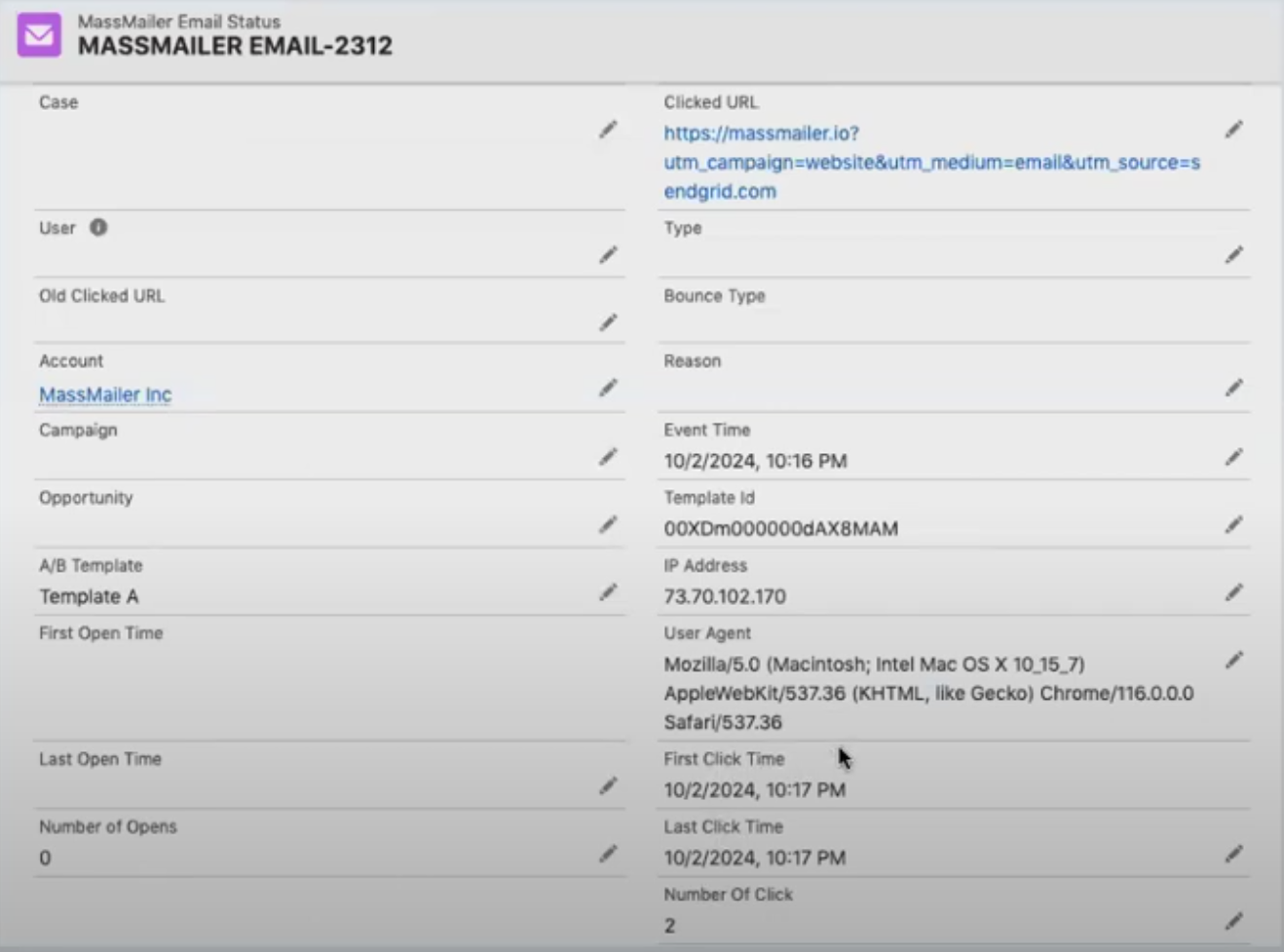The image size is (1284, 952).
Task: Edit the Last Open Time pencil icon
Action: (608, 786)
